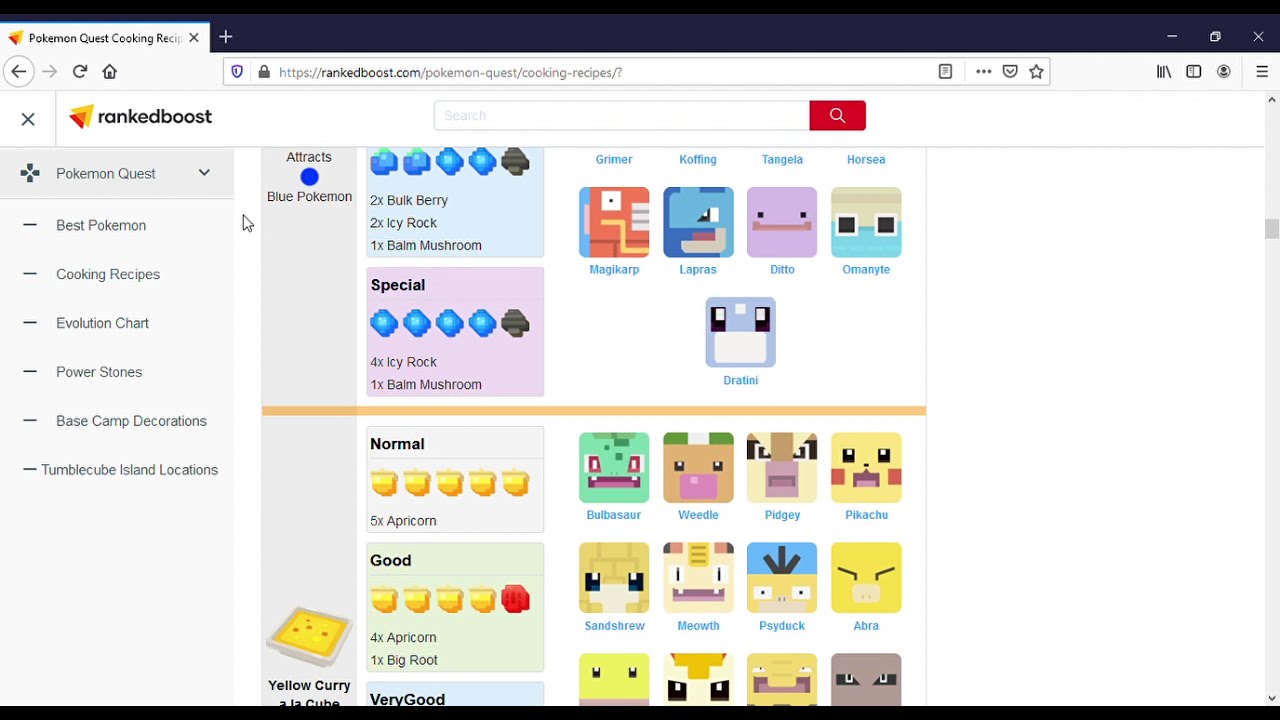Click '1x Big Root' ingredient text
The width and height of the screenshot is (1280, 720).
click(x=404, y=661)
